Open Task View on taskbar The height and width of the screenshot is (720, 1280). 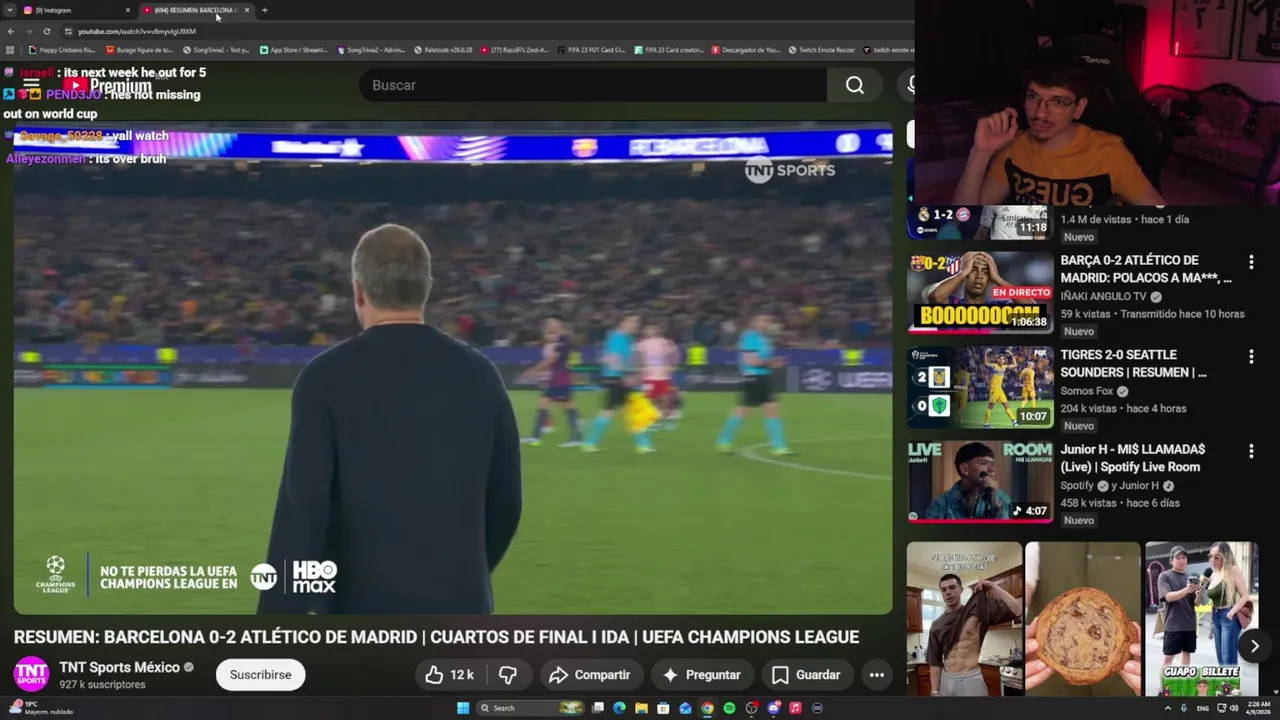pos(598,708)
